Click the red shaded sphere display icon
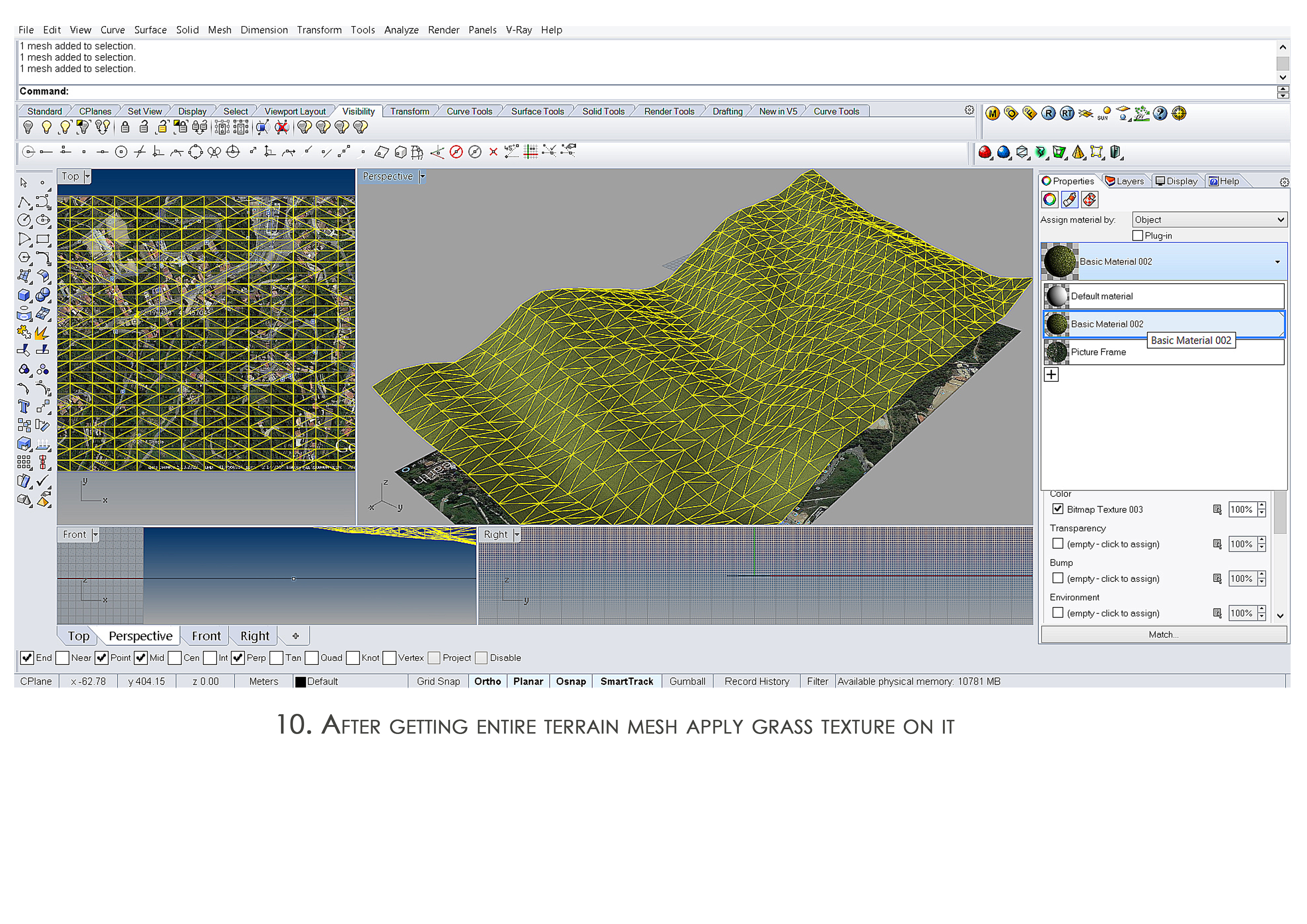Screen dimensions: 1307x924 click(985, 152)
